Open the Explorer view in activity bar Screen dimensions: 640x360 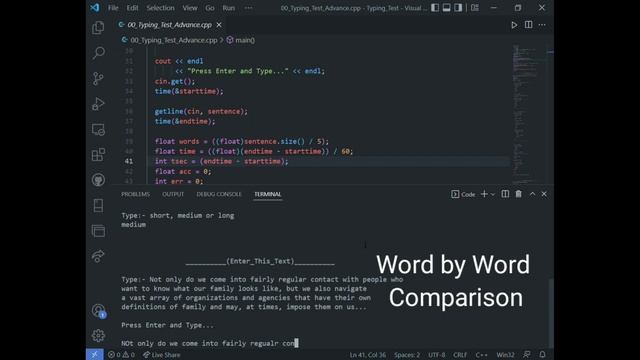[x=98, y=28]
